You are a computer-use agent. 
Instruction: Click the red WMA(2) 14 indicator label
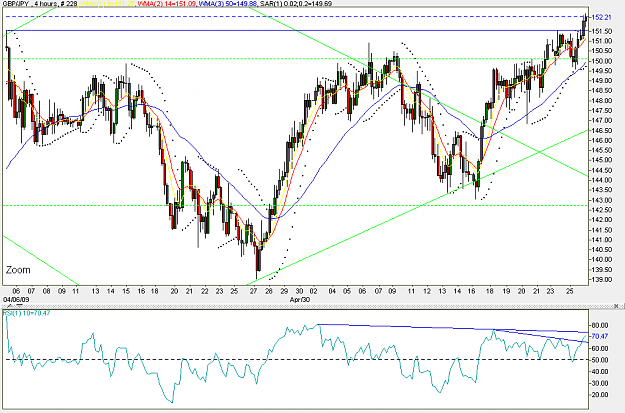click(x=167, y=4)
